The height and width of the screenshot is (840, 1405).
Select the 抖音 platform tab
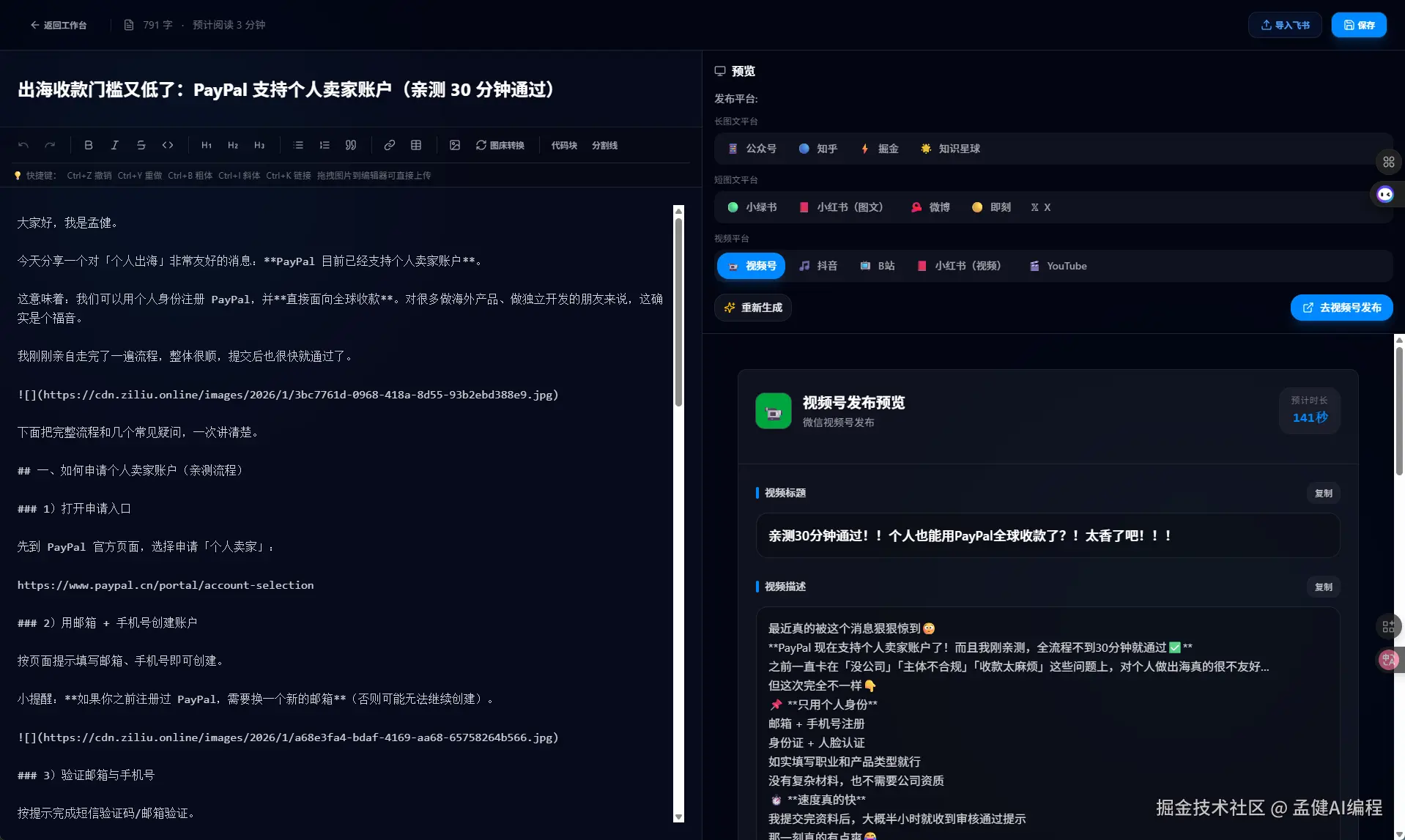click(818, 266)
